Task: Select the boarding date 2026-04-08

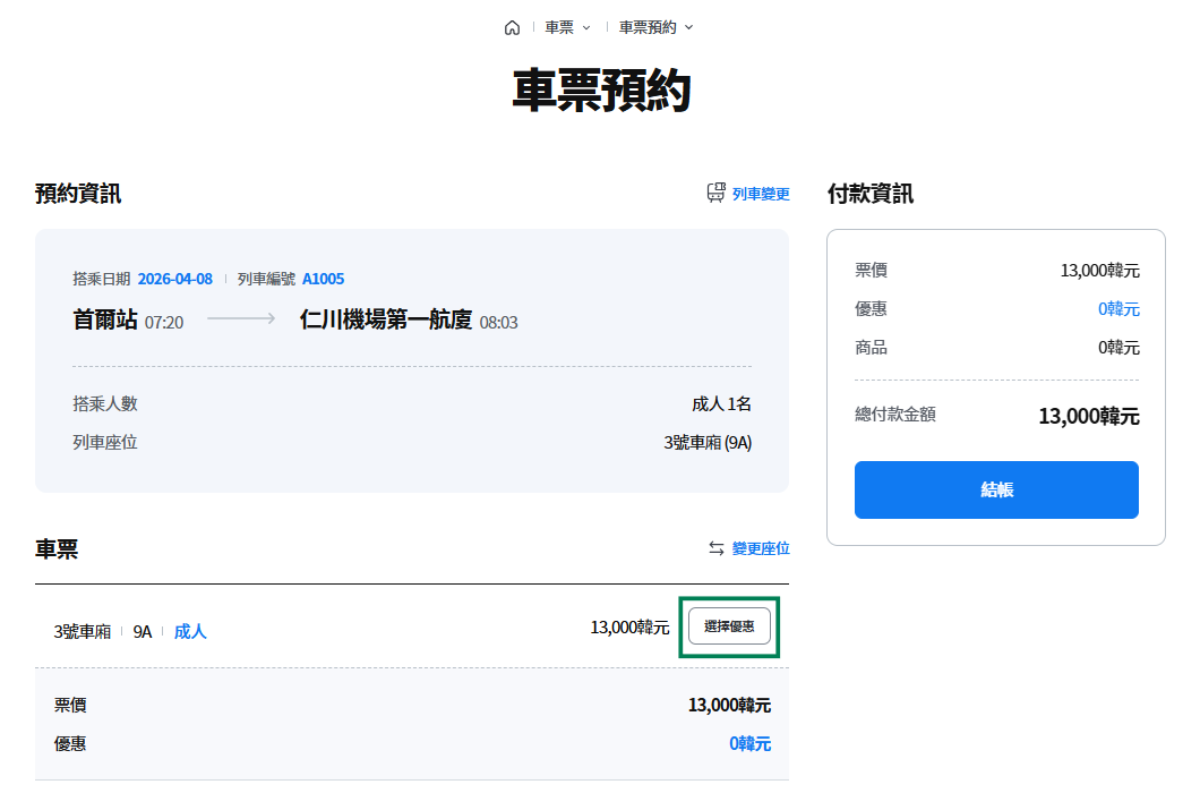Action: 175,279
